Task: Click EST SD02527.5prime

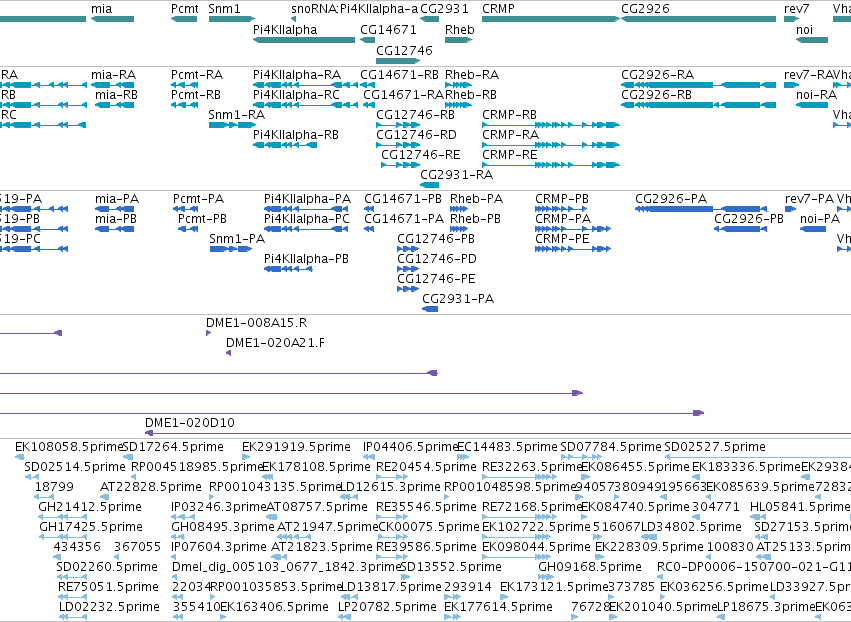Action: pos(758,457)
